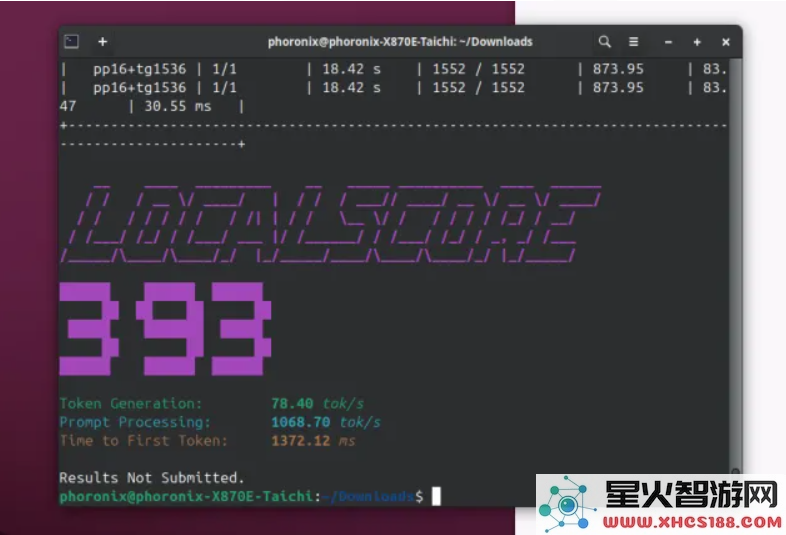Click the window title phoronix@phoronix-X870E-Taichi
Viewport: 786px width, 535px height.
(400, 42)
